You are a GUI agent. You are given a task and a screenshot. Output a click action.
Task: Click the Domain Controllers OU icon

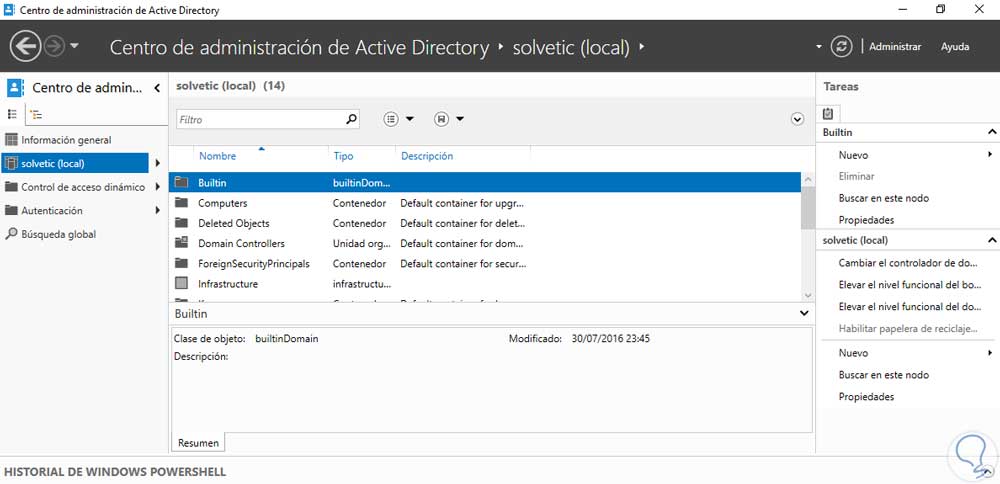pos(182,243)
